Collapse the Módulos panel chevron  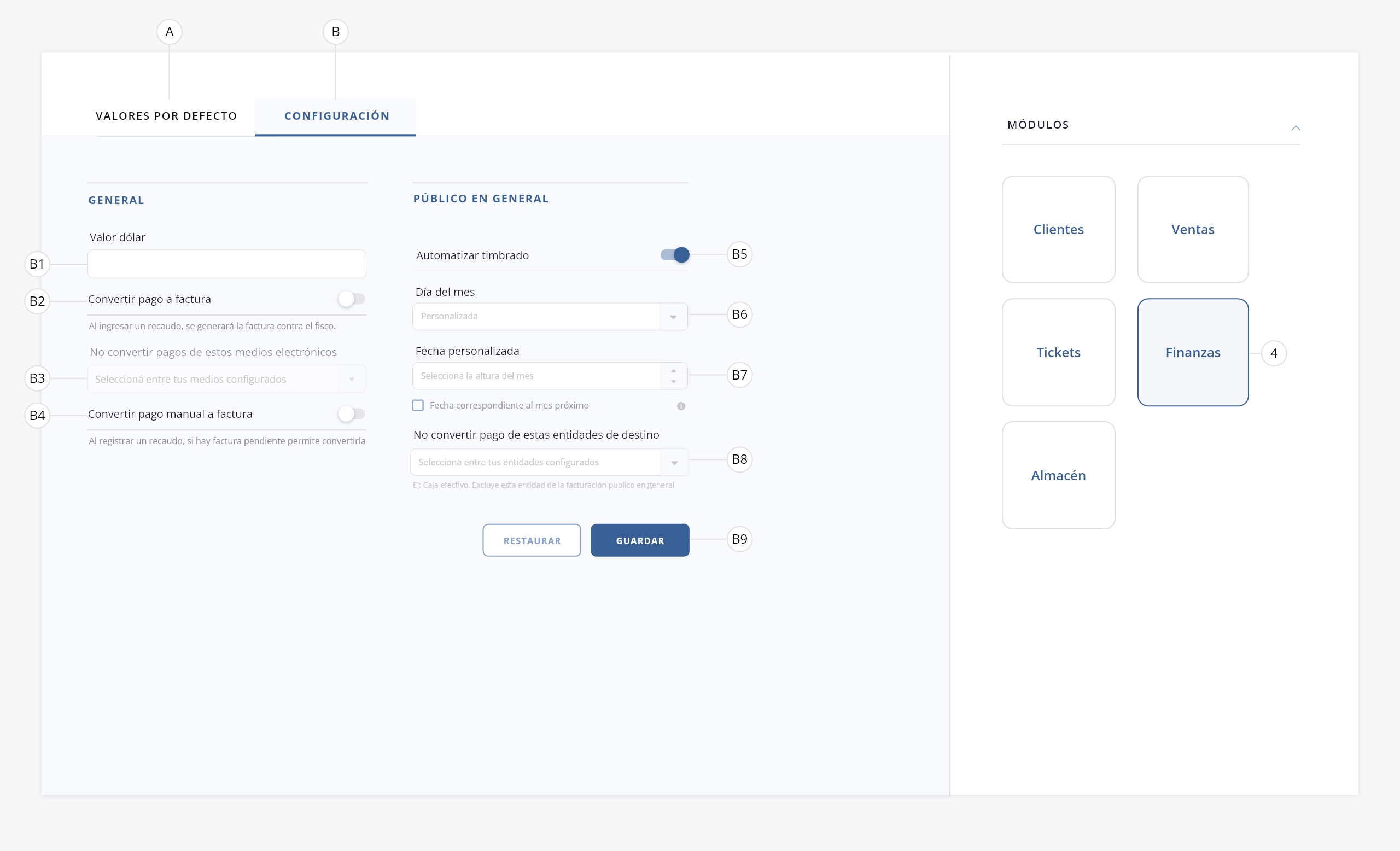point(1296,128)
